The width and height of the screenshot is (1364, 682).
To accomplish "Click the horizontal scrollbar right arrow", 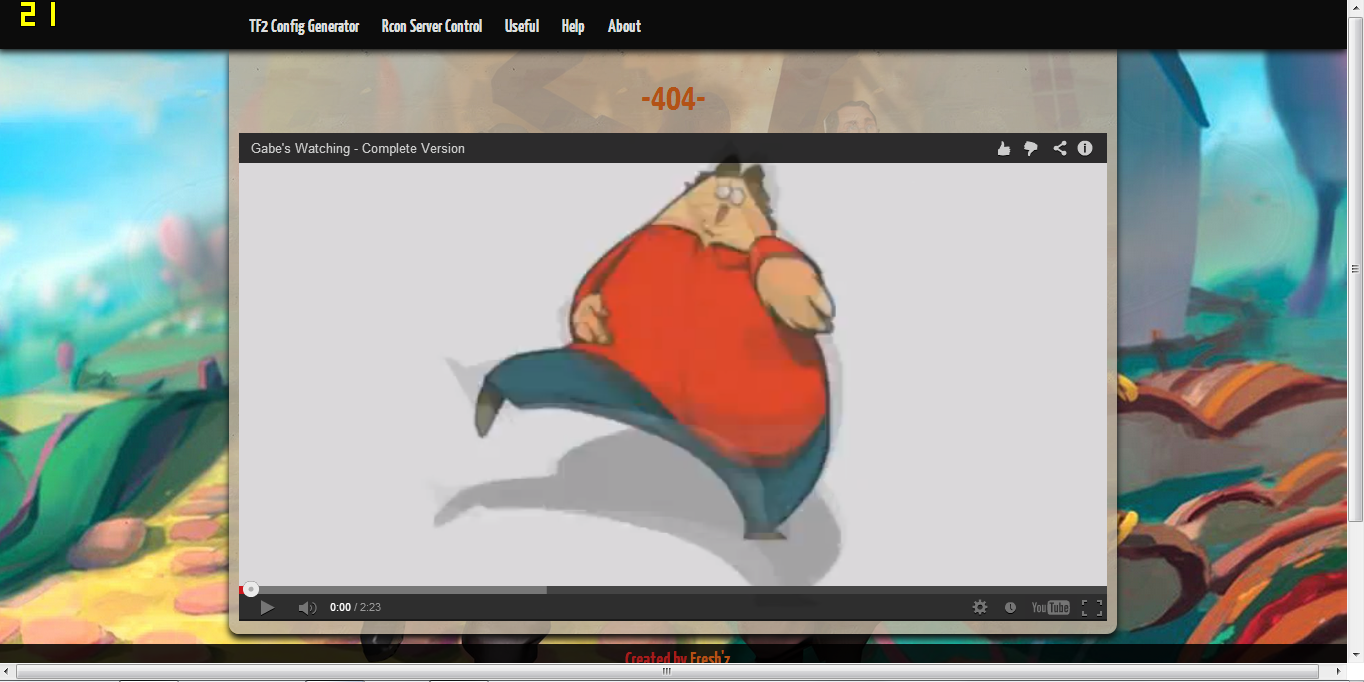I will point(1339,671).
